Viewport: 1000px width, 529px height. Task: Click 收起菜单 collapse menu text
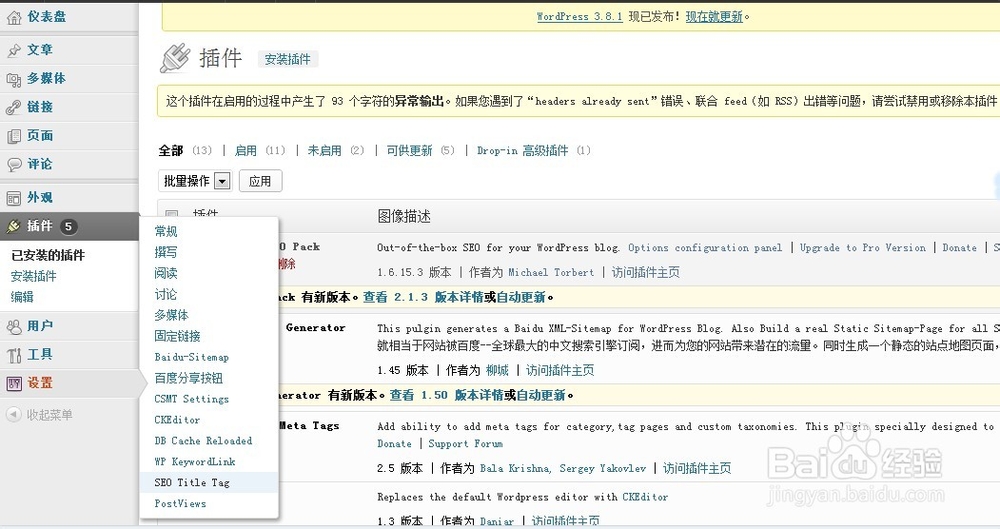(x=49, y=415)
